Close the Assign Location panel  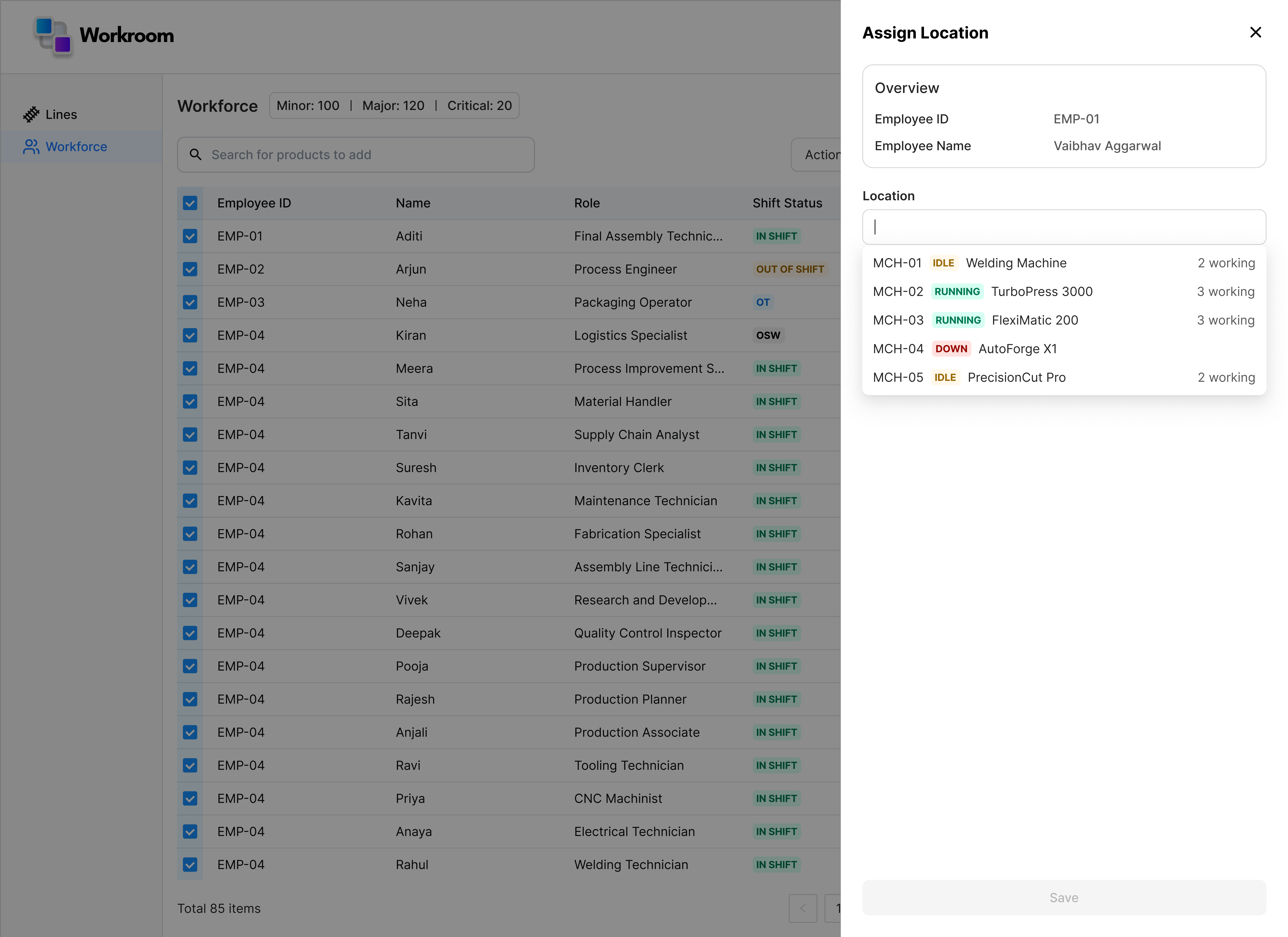tap(1256, 32)
